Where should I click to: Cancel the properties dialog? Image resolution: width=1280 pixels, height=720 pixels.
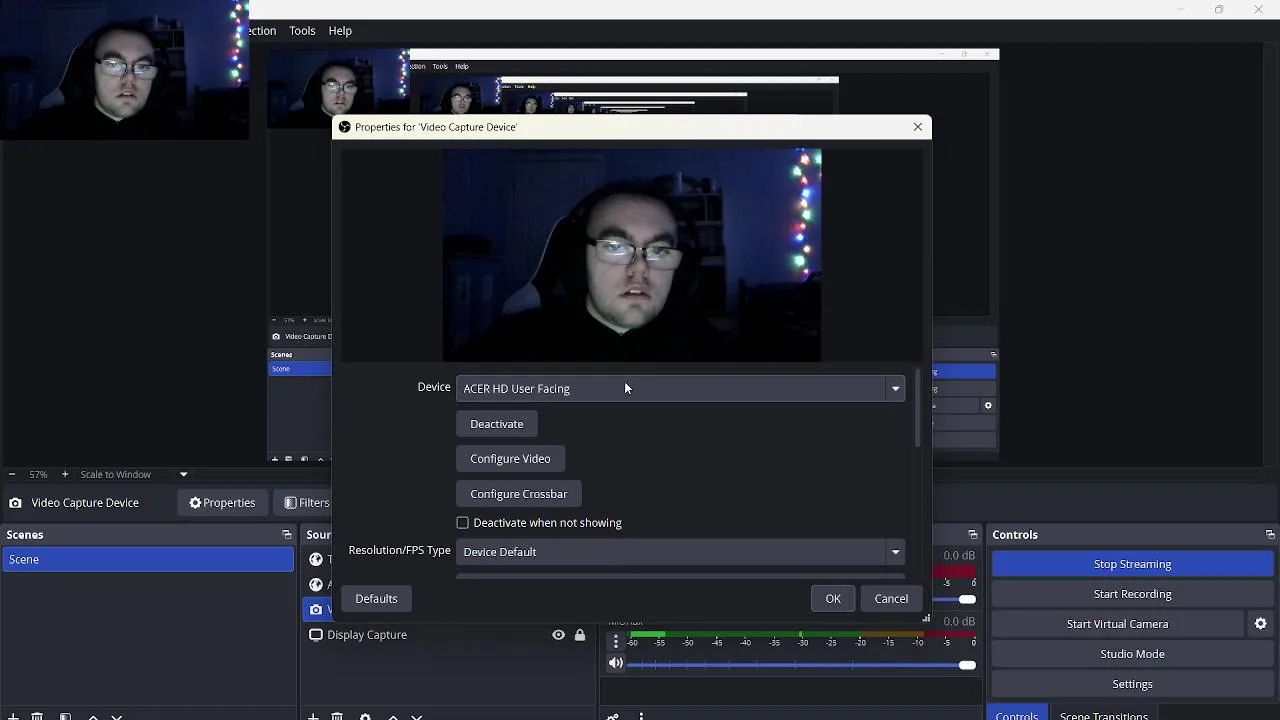[x=891, y=599]
